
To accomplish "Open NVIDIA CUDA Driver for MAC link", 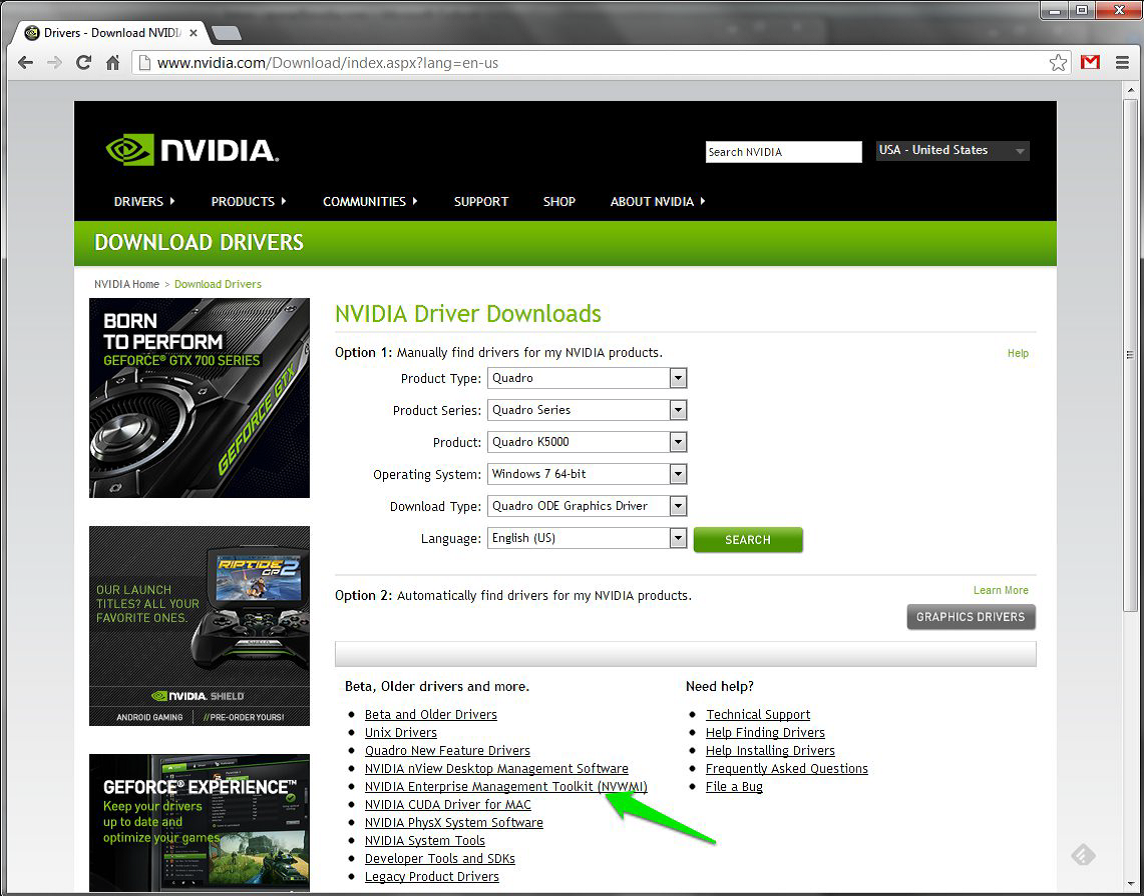I will pyautogui.click(x=448, y=805).
